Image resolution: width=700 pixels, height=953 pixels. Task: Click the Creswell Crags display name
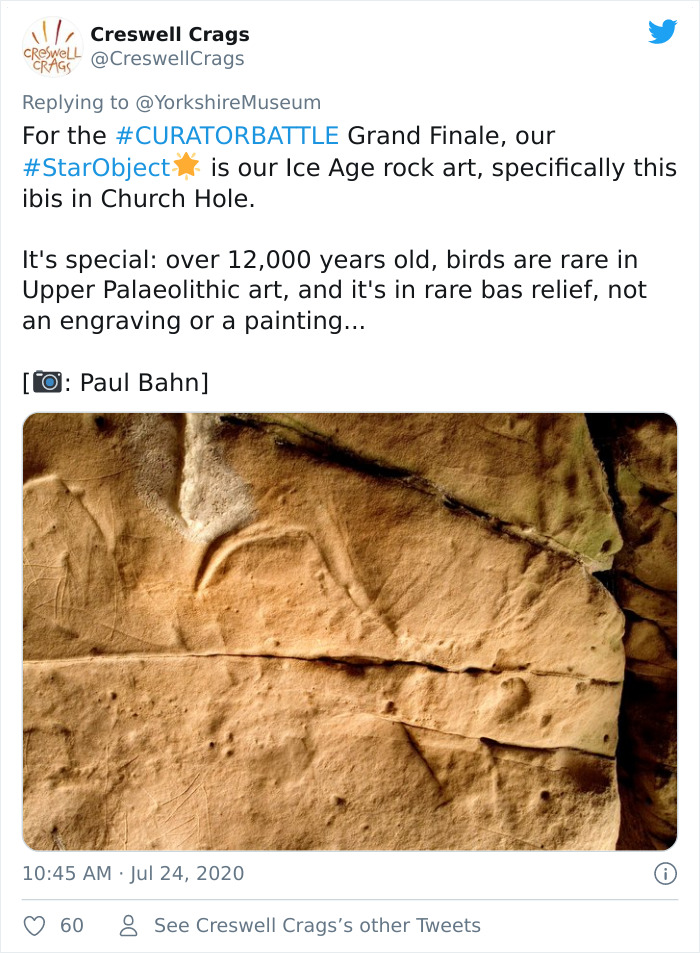pyautogui.click(x=170, y=33)
